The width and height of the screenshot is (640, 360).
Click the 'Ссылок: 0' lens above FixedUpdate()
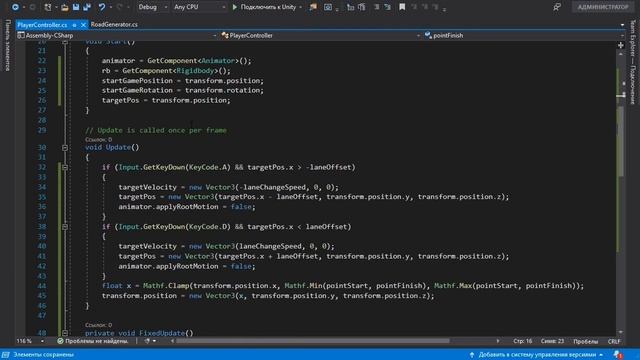(98, 325)
